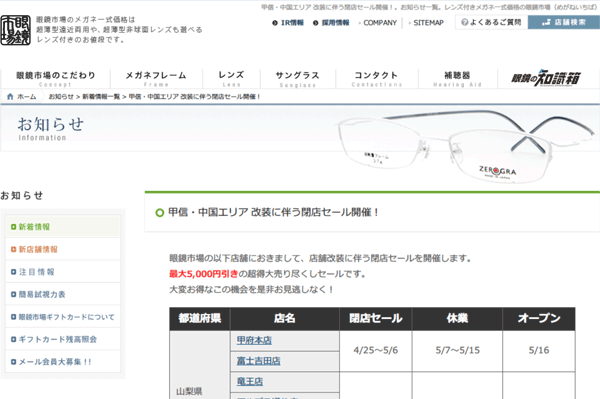Open コンタクト Contactlens menu
Viewport: 600px width, 399px height.
pyautogui.click(x=377, y=79)
